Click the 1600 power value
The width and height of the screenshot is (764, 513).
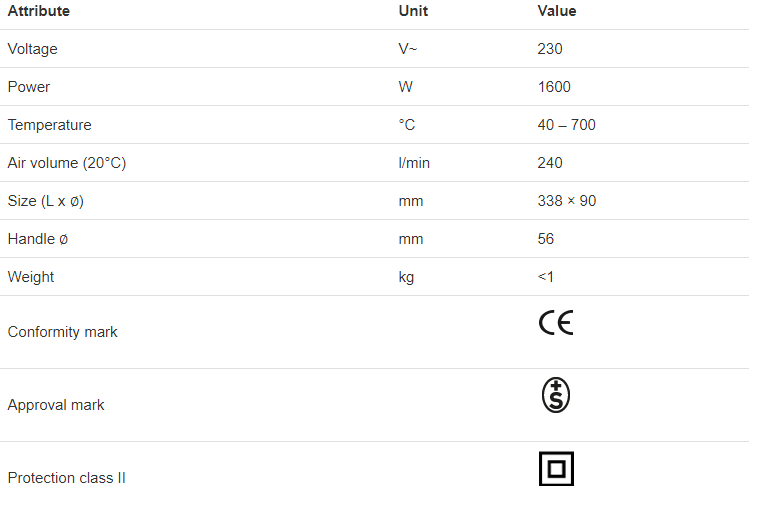click(x=554, y=87)
